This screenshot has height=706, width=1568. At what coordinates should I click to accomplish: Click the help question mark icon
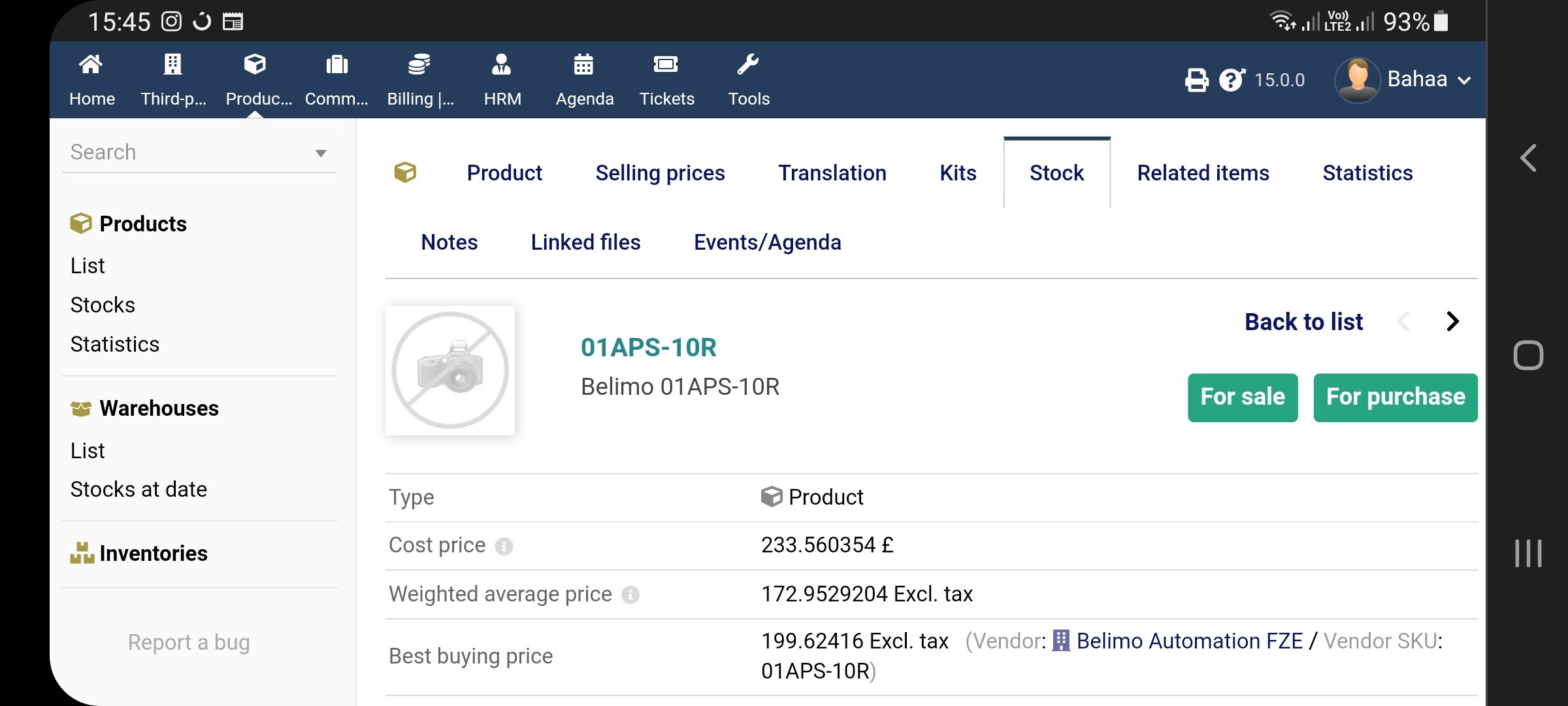[1232, 80]
